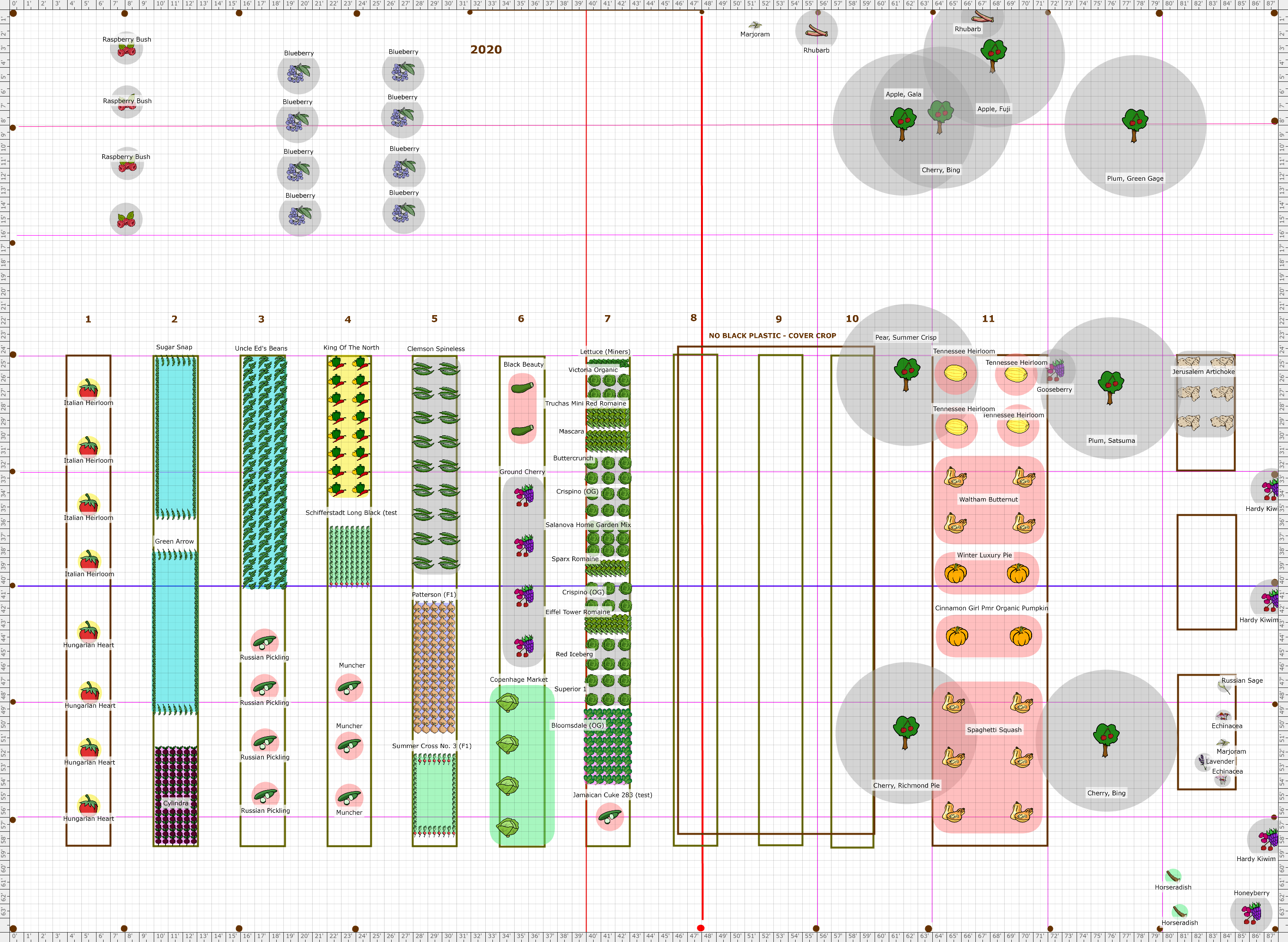This screenshot has width=1288, height=942.
Task: Select the Schifferstadt Long Black planting block
Action: pyautogui.click(x=350, y=556)
